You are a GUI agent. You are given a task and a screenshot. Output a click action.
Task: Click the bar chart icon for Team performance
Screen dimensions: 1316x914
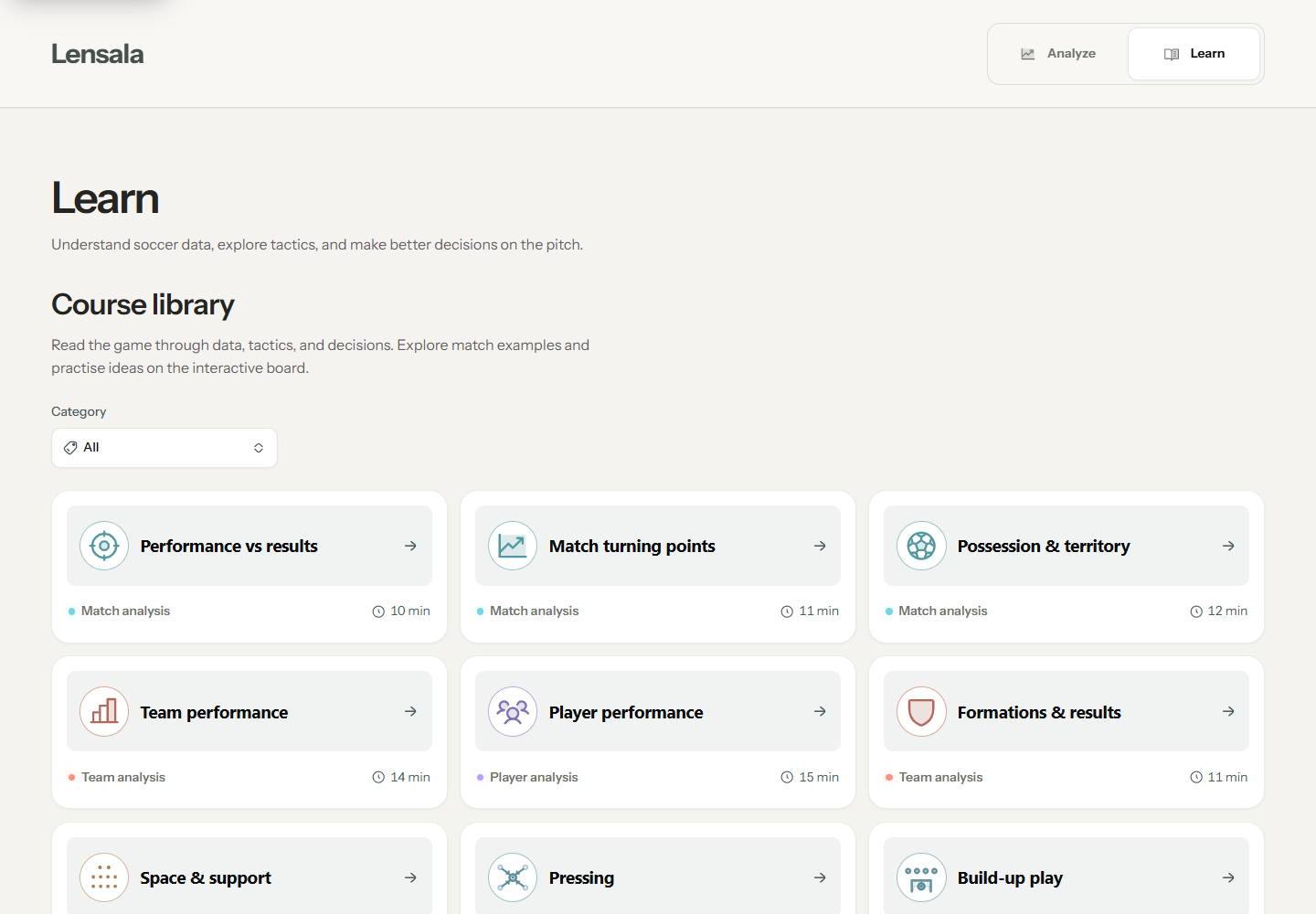104,711
